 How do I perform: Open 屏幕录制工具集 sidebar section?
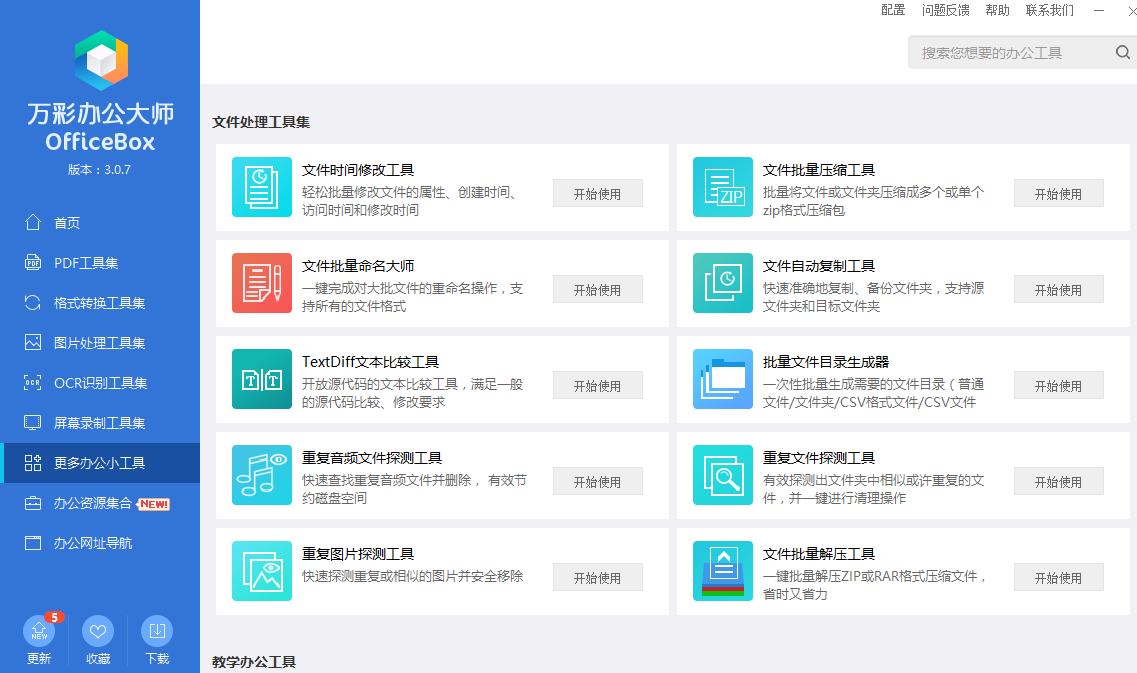click(100, 423)
